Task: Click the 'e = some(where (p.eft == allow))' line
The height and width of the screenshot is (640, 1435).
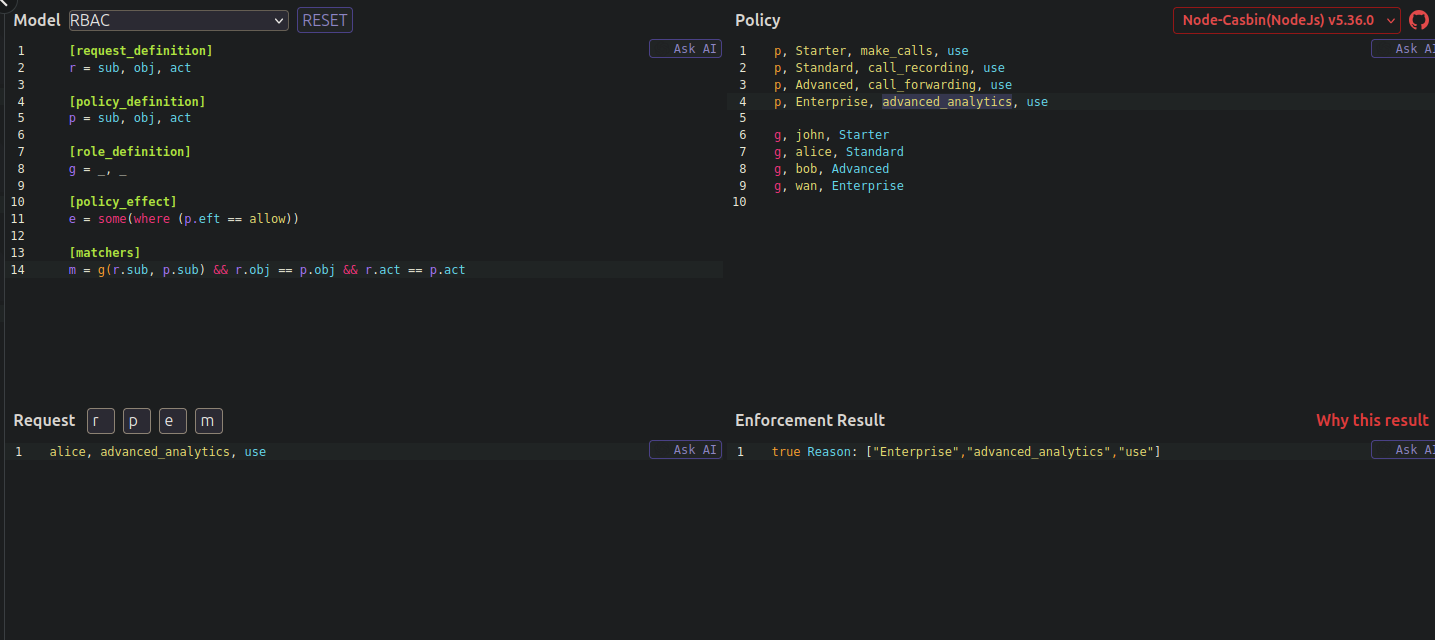Action: point(184,218)
